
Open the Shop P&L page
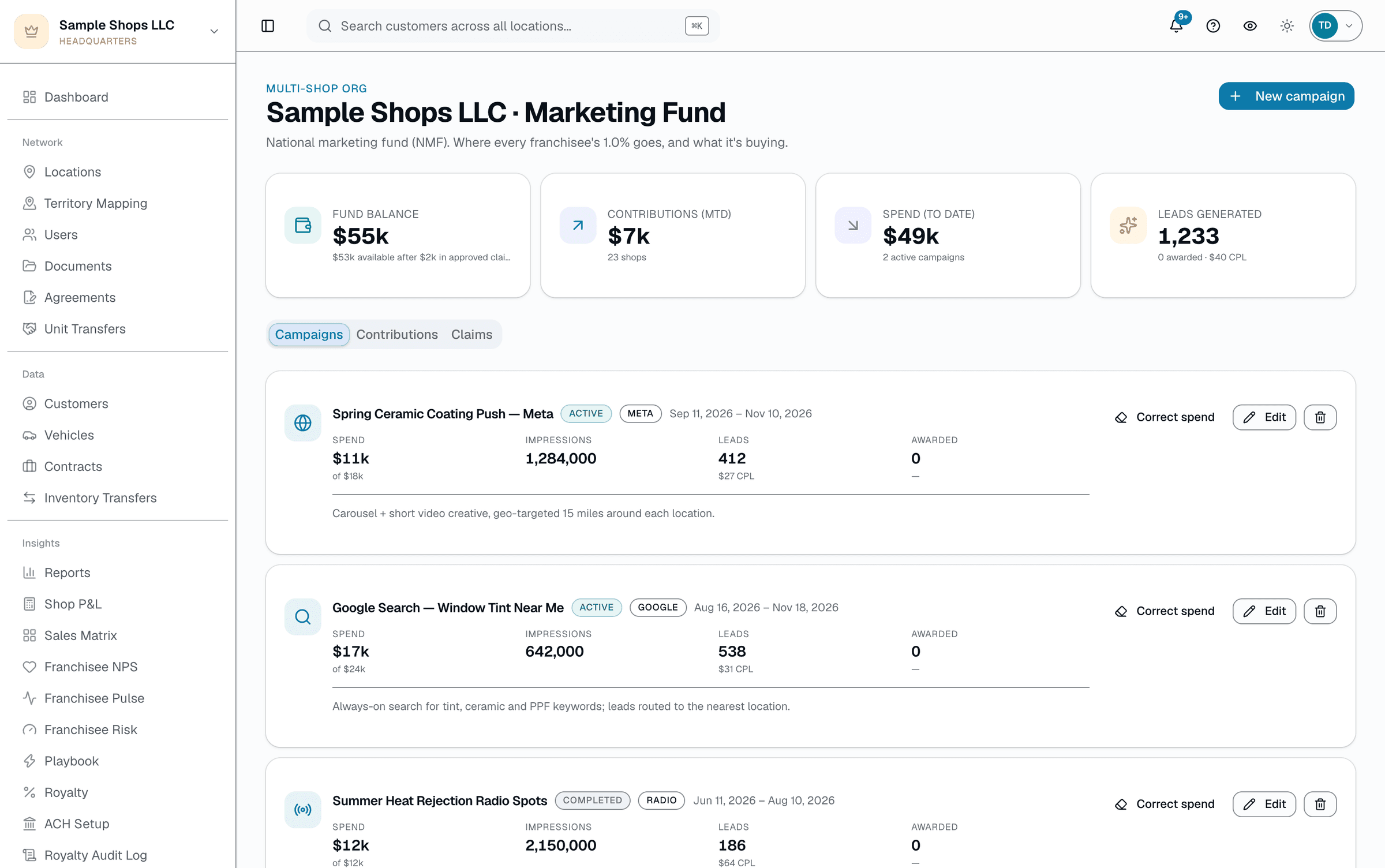(118, 604)
